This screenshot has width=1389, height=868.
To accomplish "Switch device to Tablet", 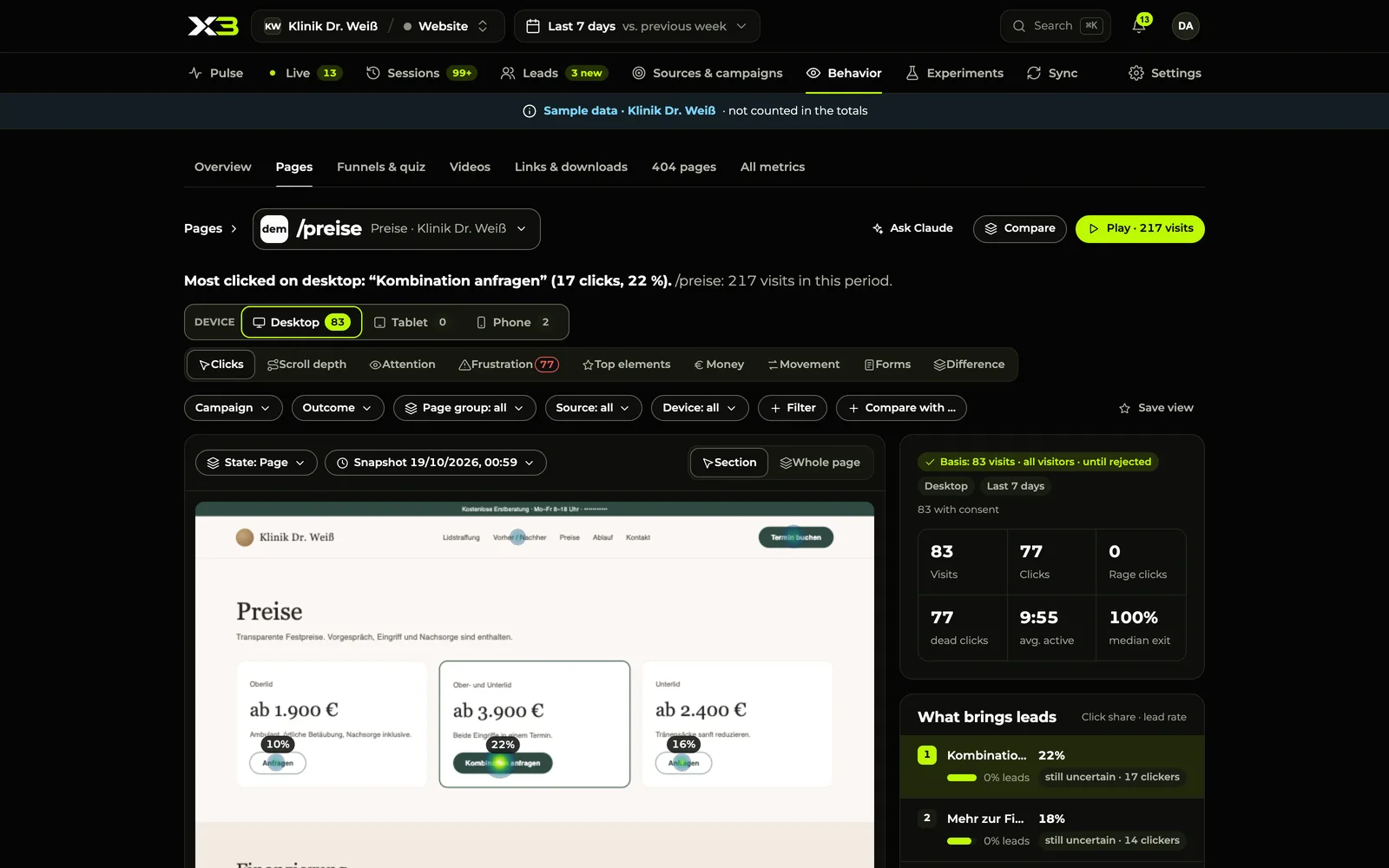I will point(410,322).
